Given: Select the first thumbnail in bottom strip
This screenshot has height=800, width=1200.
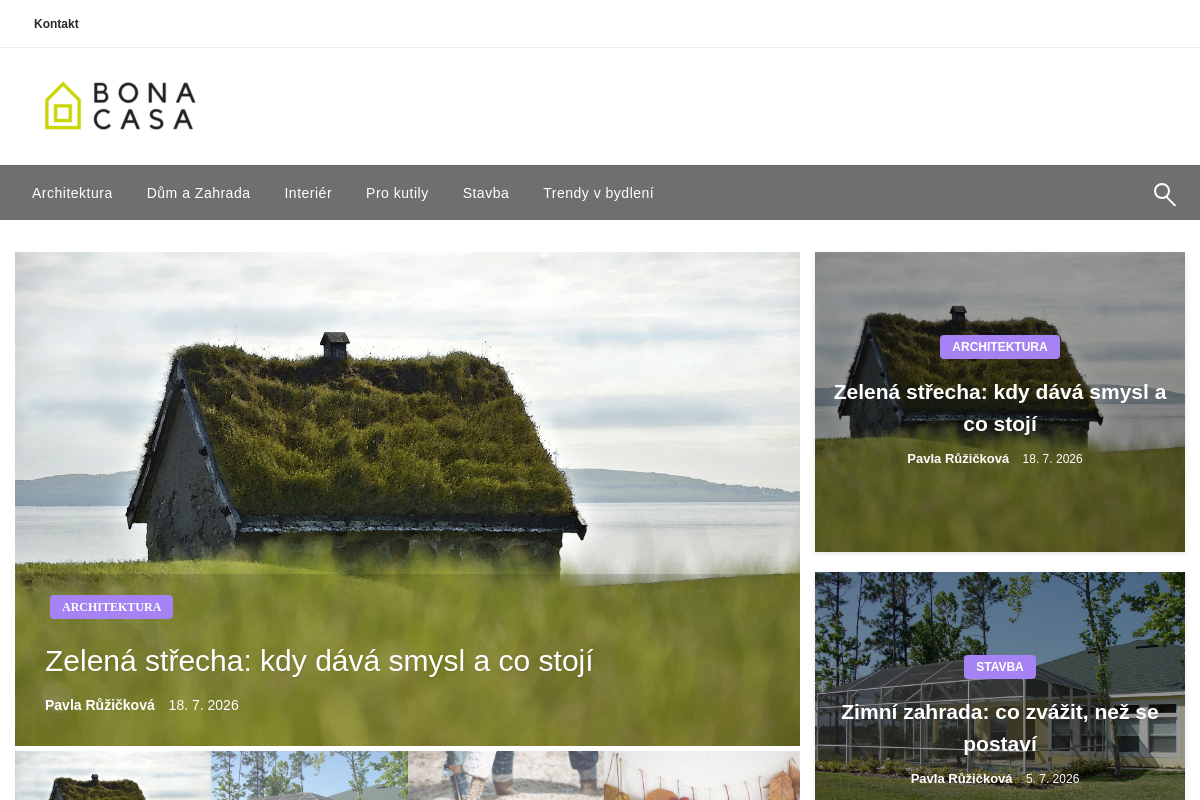Looking at the screenshot, I should [x=113, y=776].
